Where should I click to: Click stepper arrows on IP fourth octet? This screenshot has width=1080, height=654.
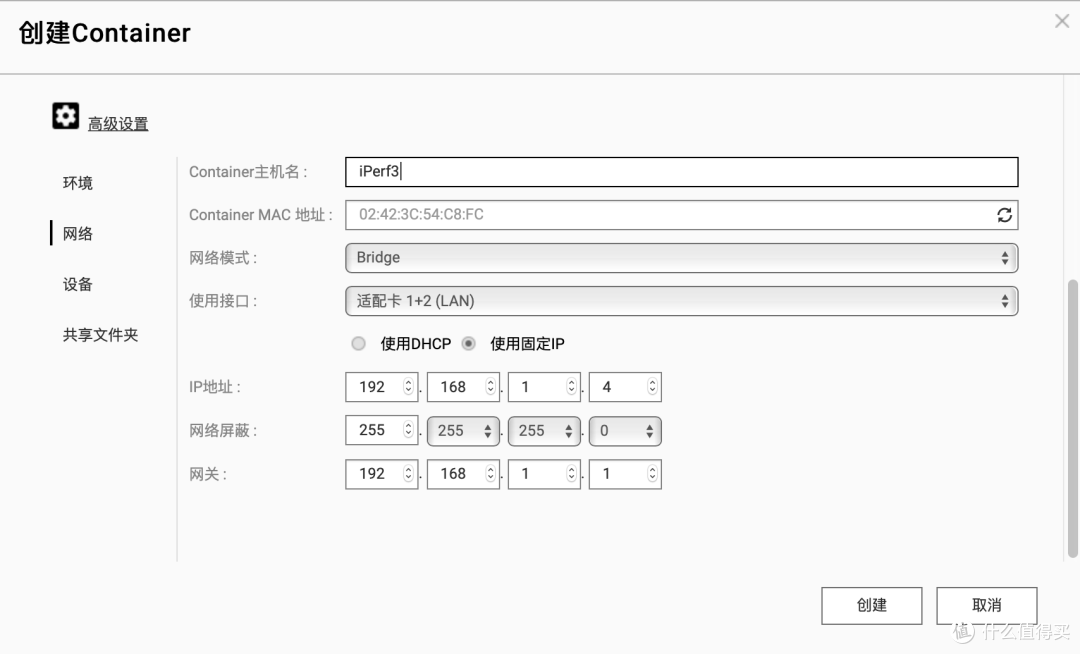(652, 387)
